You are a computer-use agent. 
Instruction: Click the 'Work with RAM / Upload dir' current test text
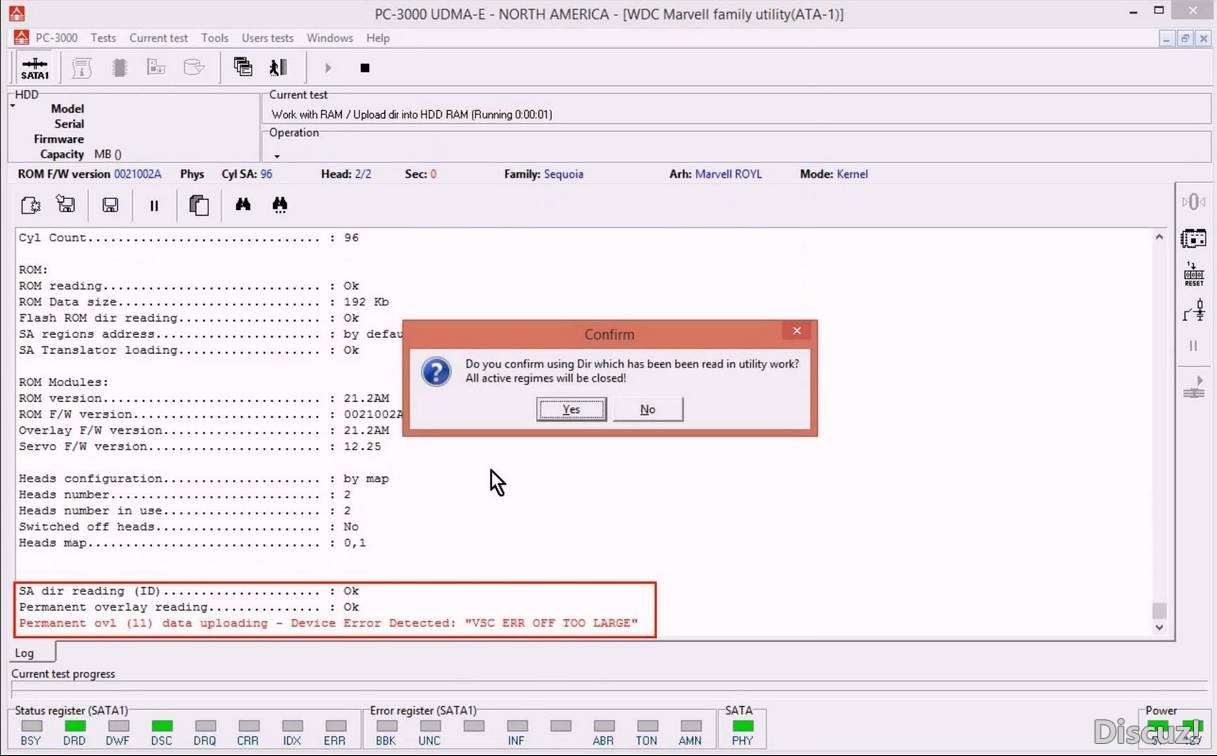(412, 114)
